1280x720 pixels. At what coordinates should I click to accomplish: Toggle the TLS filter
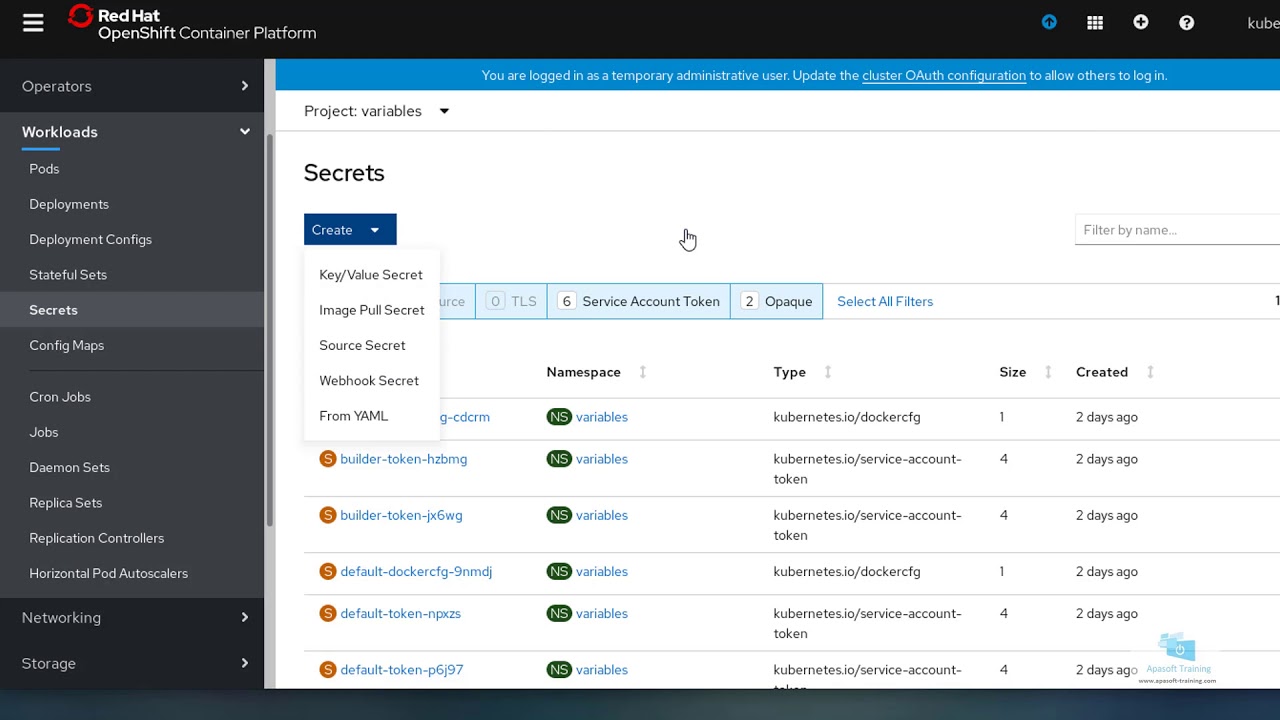pos(512,301)
